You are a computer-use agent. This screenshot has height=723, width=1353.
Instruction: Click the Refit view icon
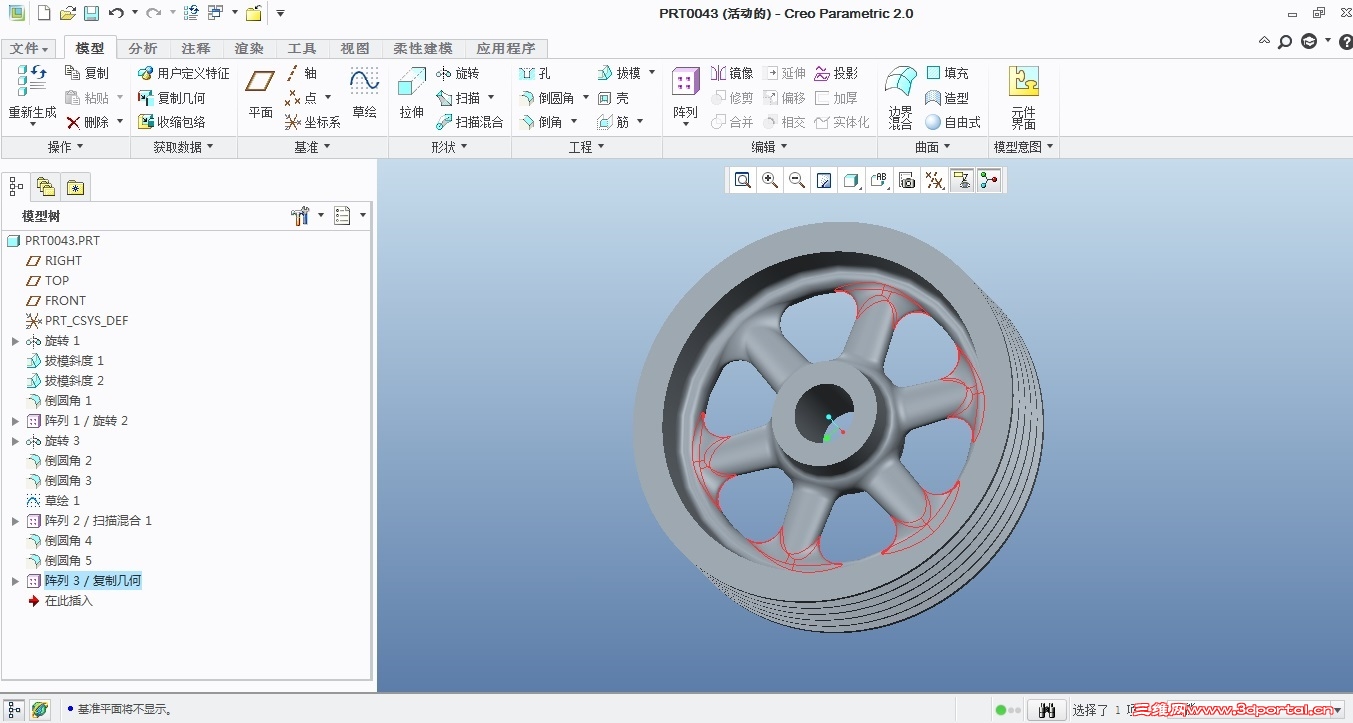tap(743, 180)
